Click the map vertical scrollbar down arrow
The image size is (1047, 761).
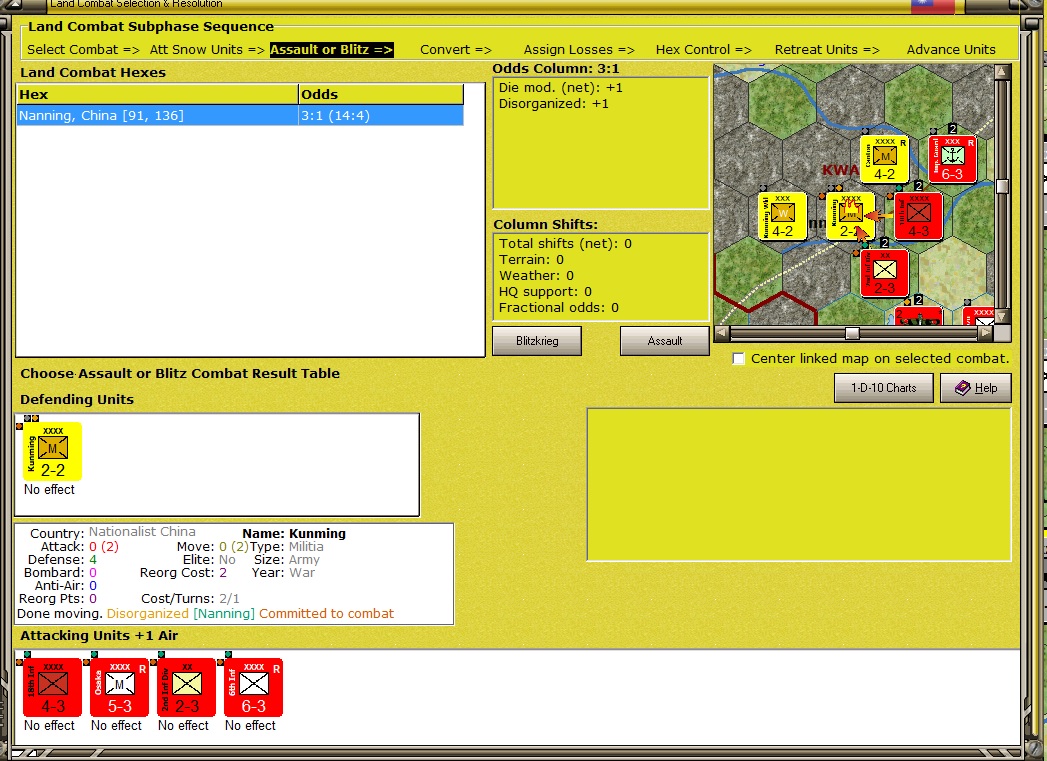1002,316
